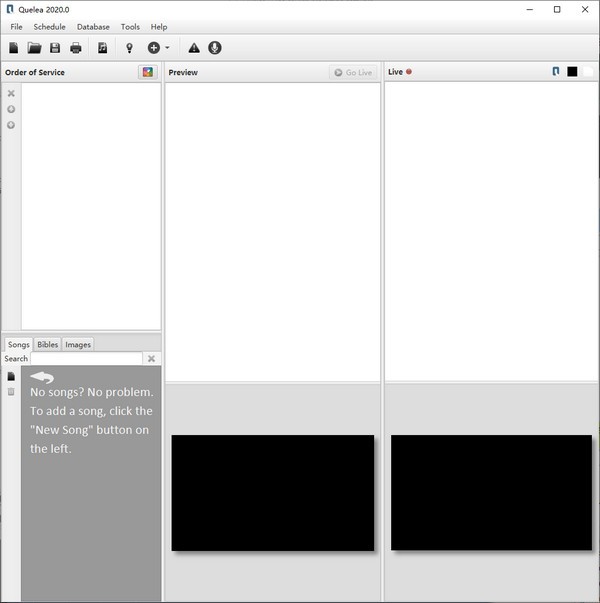Open a schedule with the folder icon
This screenshot has width=600, height=603.
click(x=34, y=48)
